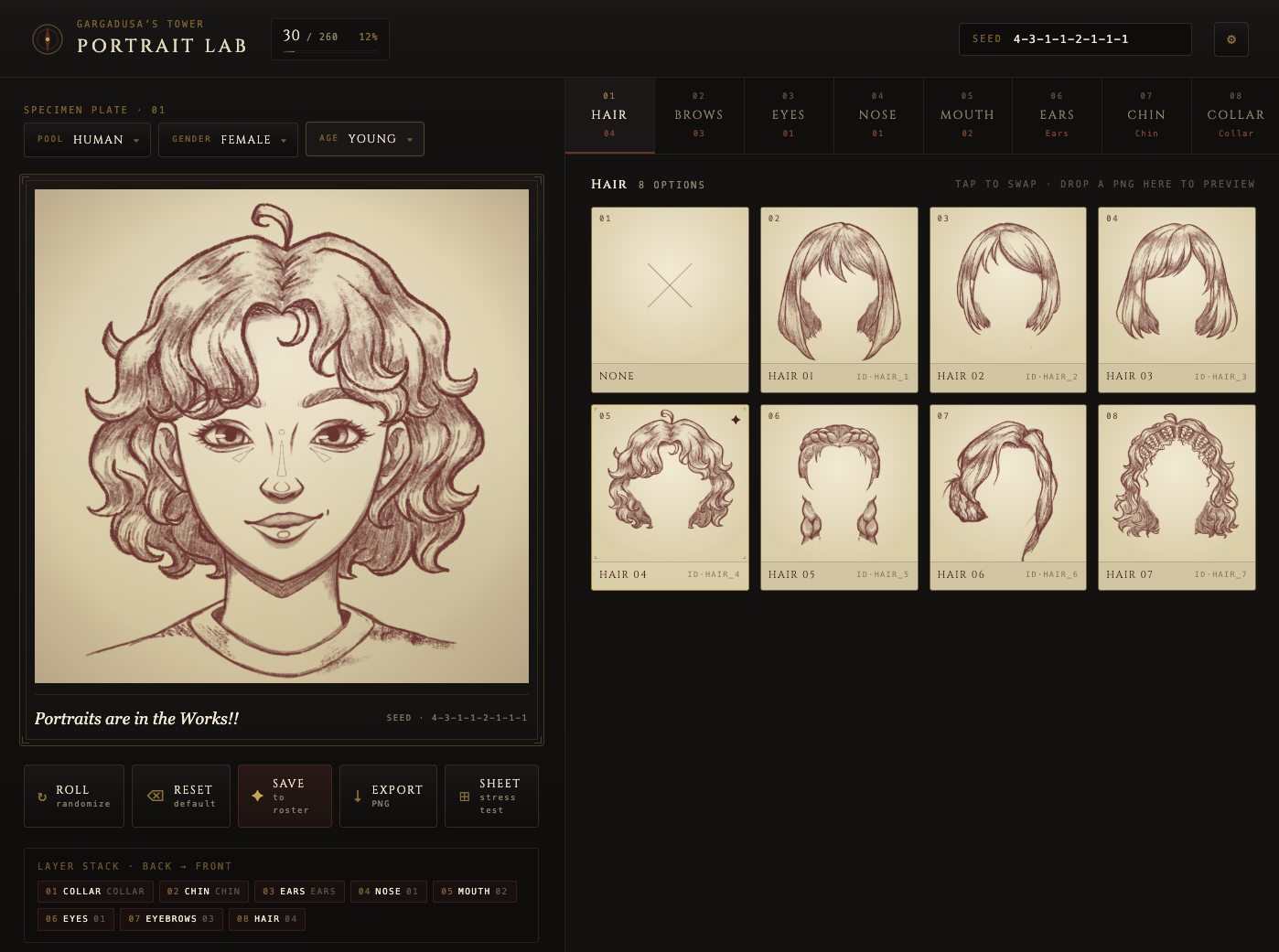Pick the Hair 07 curly option
The height and width of the screenshot is (952, 1279).
click(x=1177, y=497)
